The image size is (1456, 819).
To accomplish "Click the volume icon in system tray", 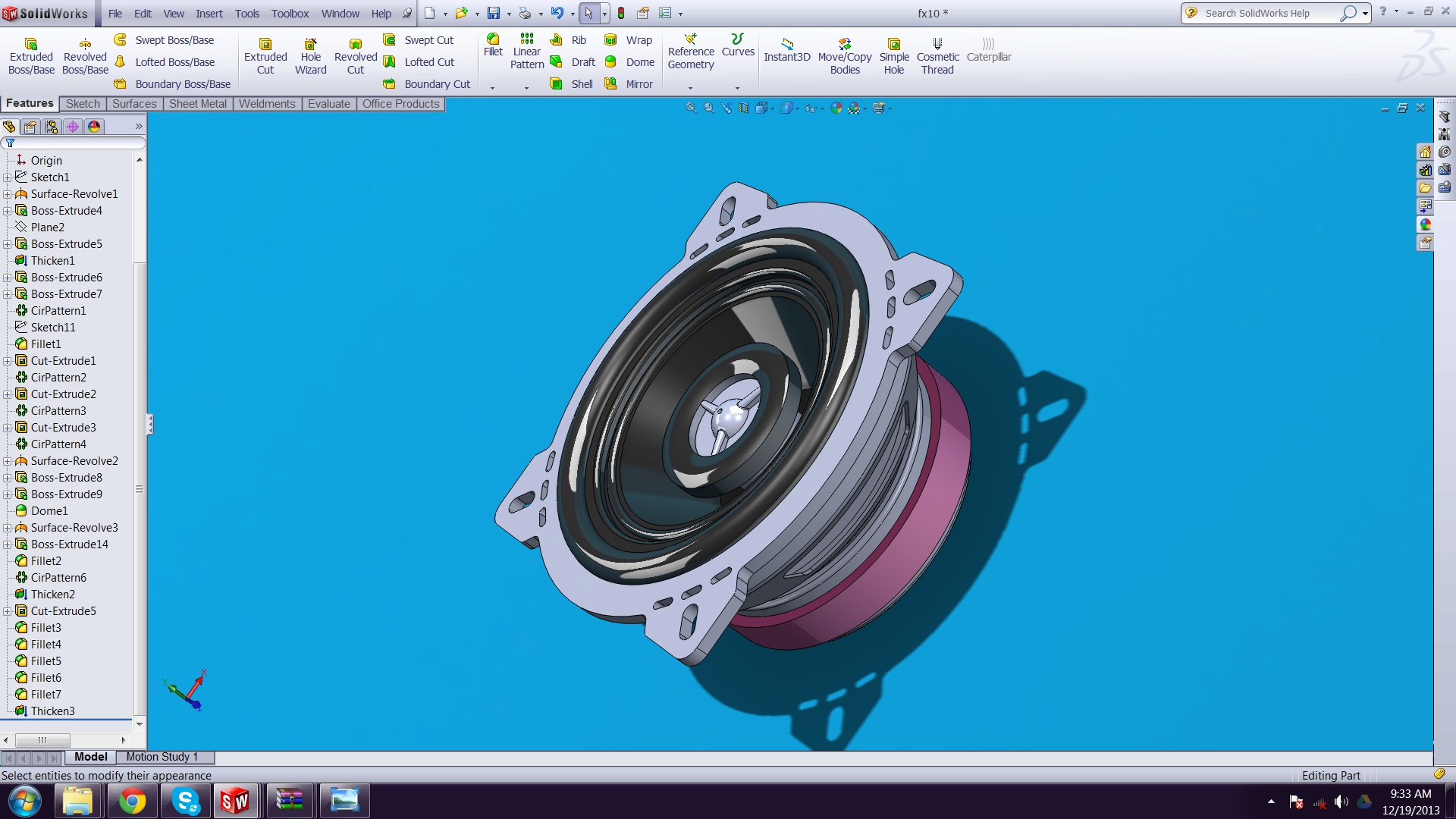I will (x=1341, y=802).
